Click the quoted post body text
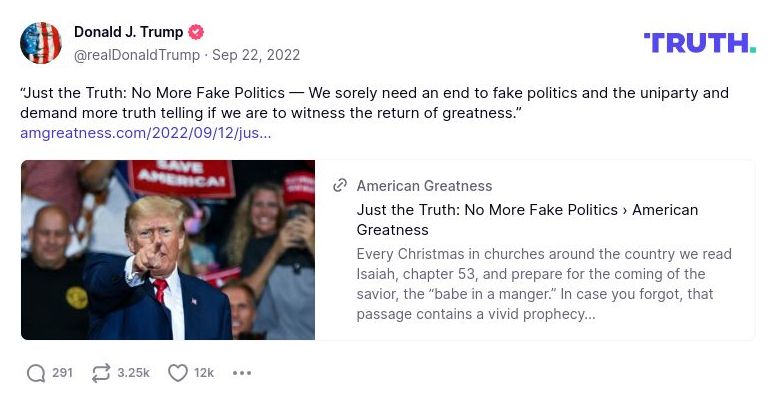 (x=374, y=103)
